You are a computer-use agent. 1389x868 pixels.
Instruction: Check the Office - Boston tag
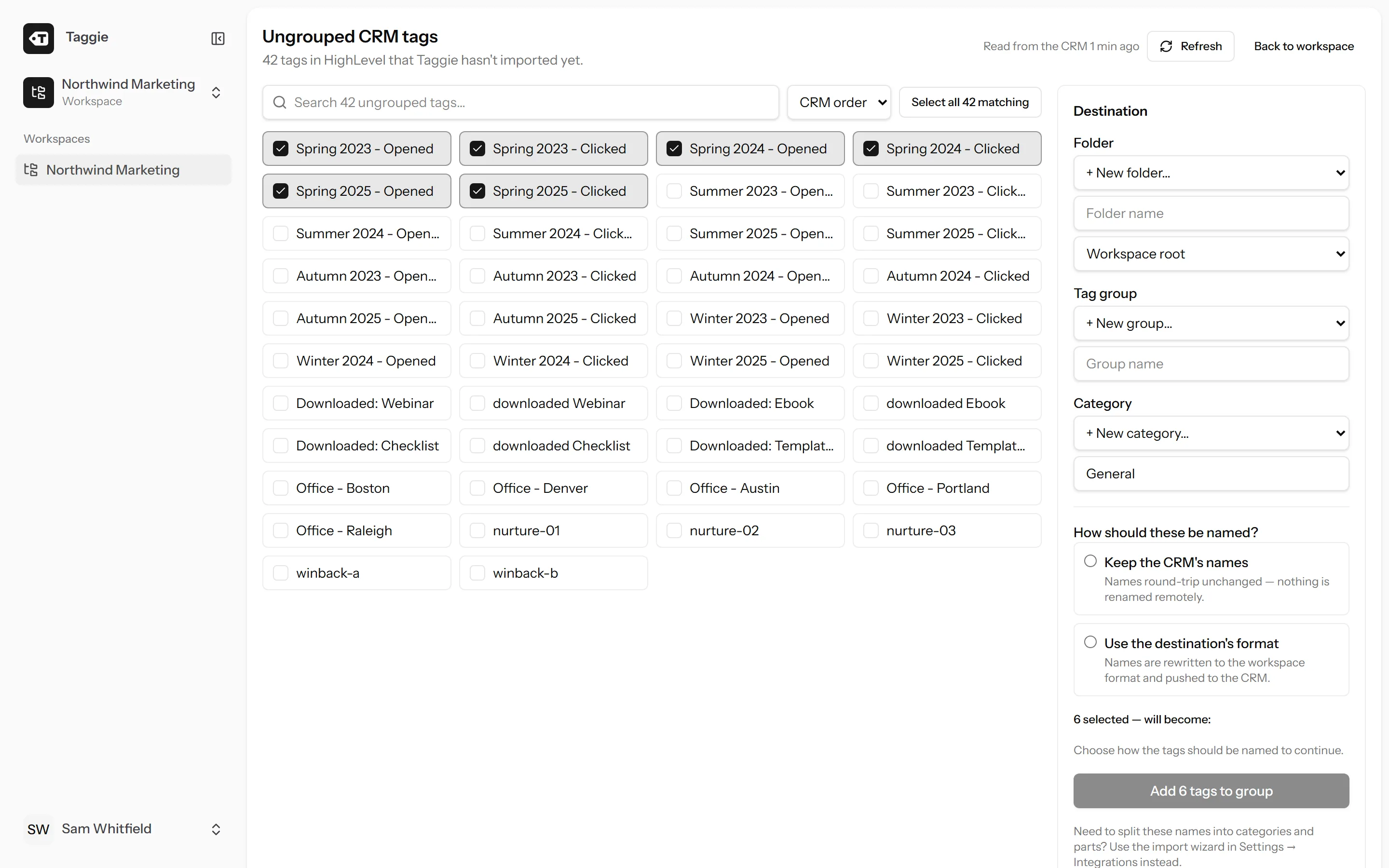pos(281,488)
